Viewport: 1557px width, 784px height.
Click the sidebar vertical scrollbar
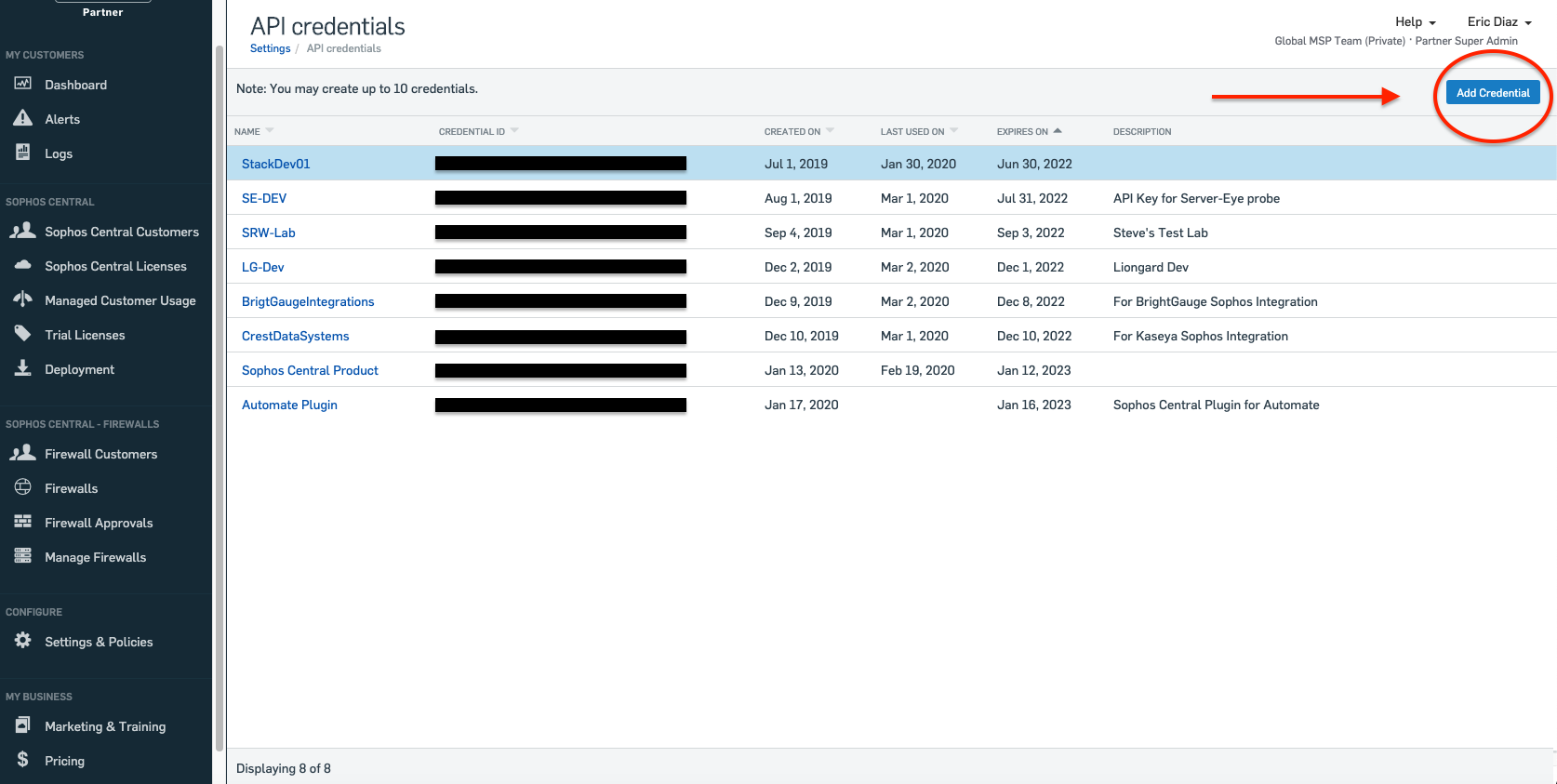click(219, 398)
